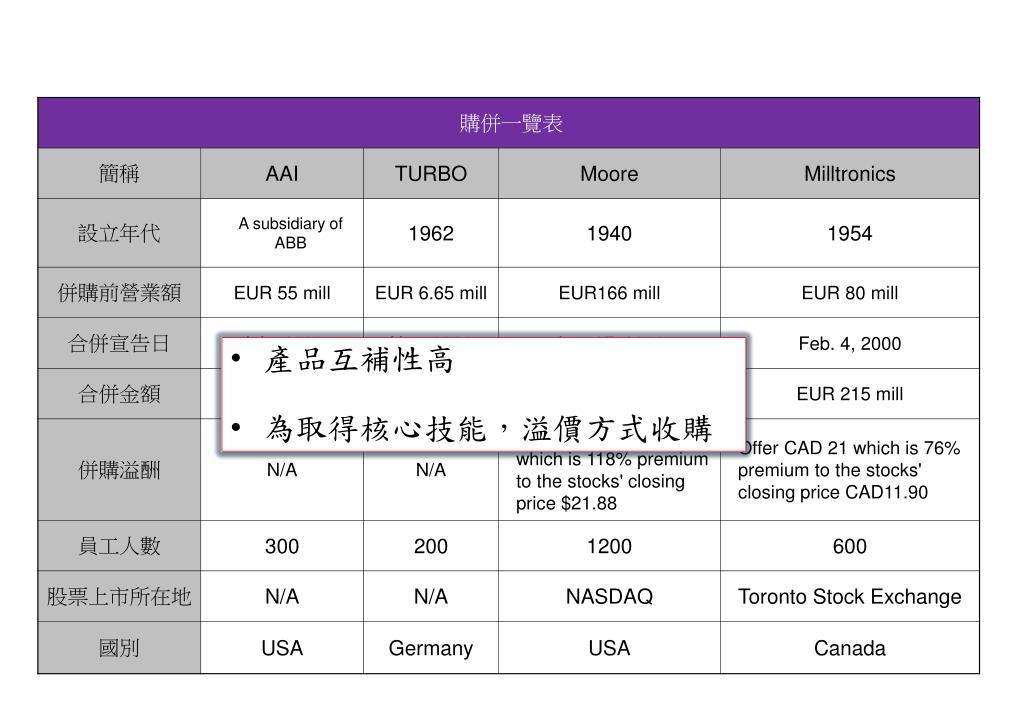Click the Toronto Stock Exchange cell

[850, 597]
